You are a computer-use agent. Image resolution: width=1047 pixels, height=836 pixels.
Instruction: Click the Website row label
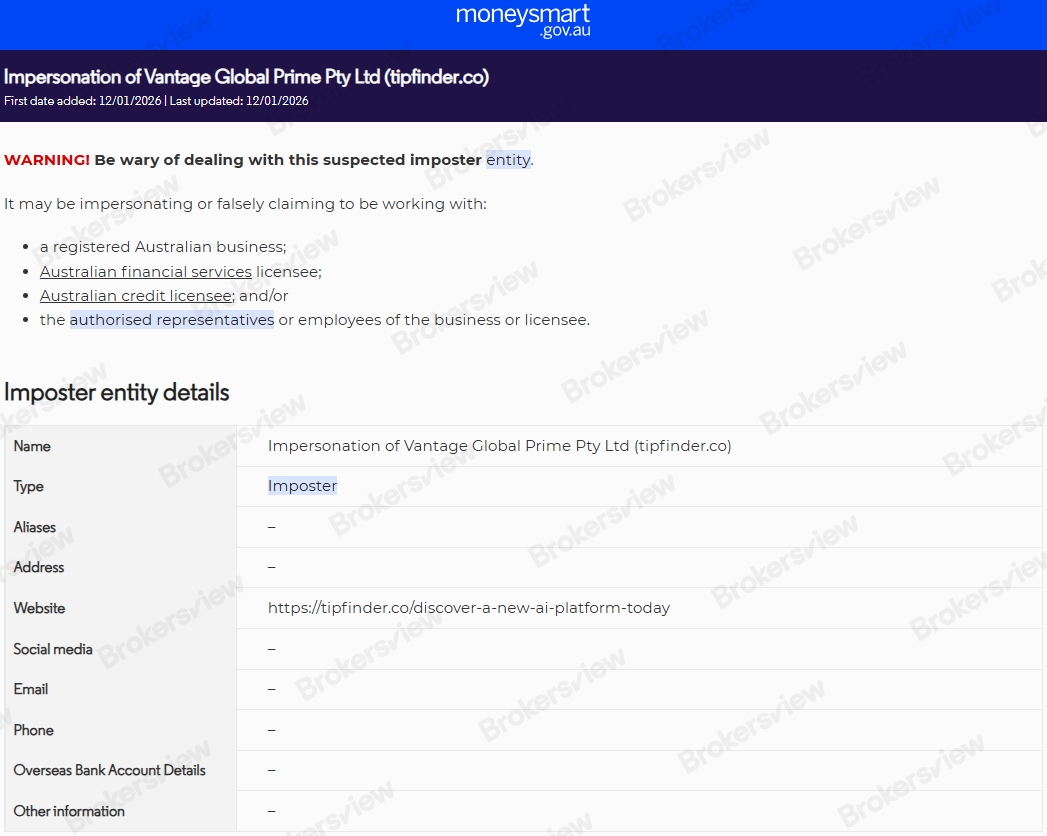[x=39, y=608]
